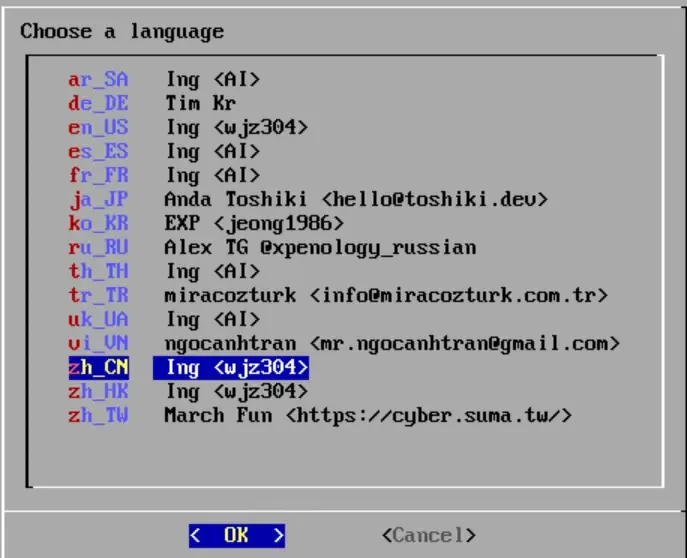Click the Cancel button
The image size is (687, 558).
(x=428, y=535)
